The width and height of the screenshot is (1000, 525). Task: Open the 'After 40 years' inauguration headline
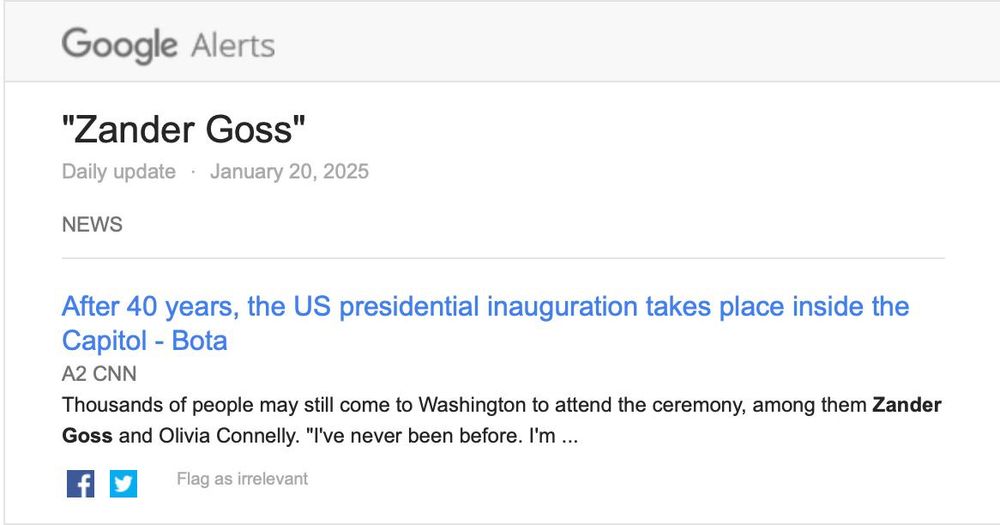(485, 323)
